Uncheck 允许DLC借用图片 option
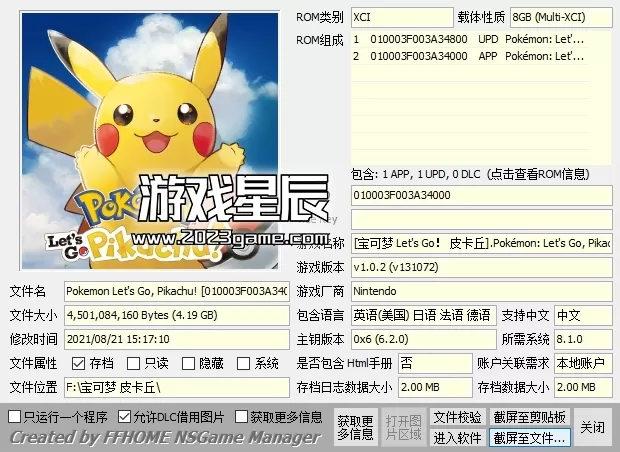The height and width of the screenshot is (452, 620). (124, 416)
